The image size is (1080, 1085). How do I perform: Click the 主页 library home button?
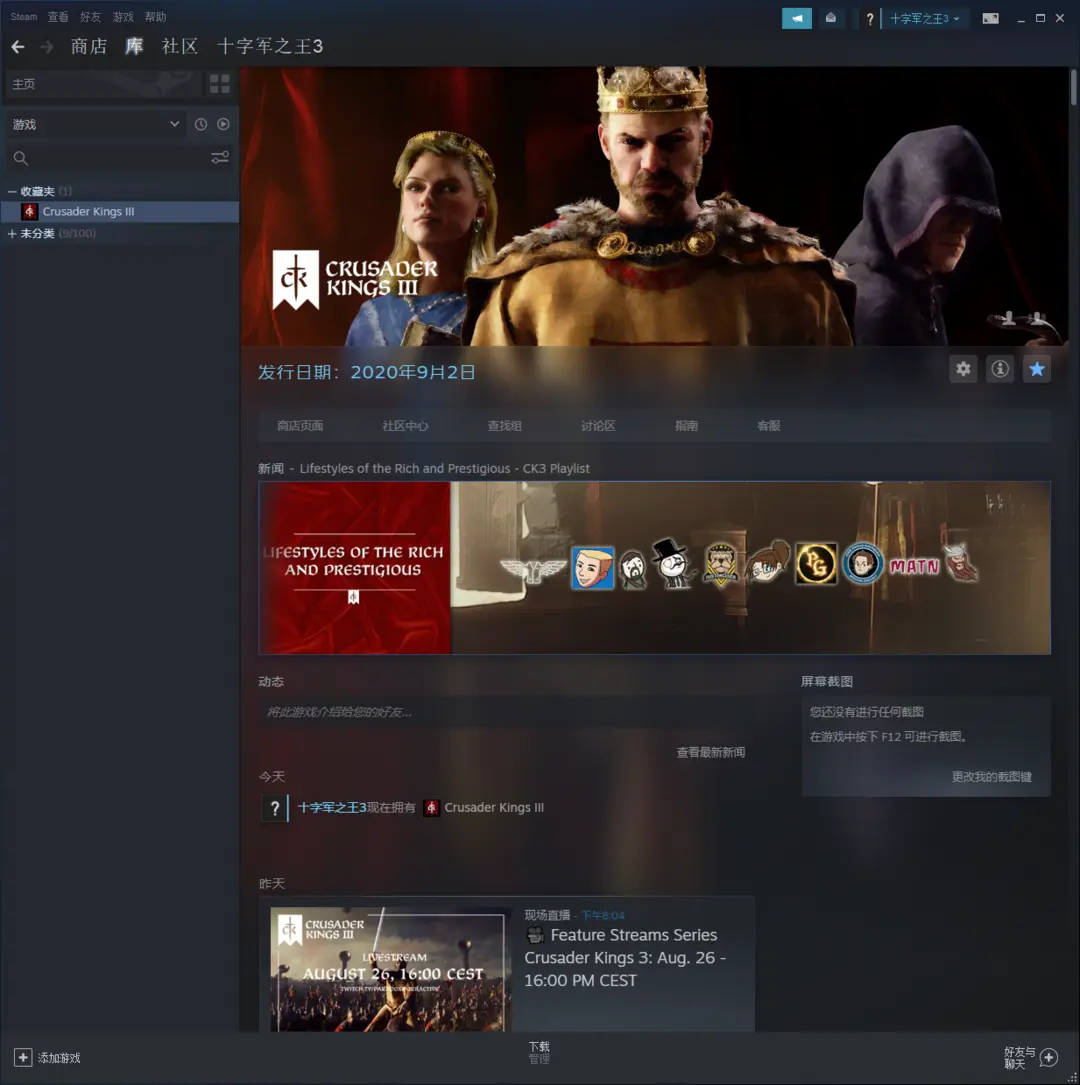tap(102, 84)
